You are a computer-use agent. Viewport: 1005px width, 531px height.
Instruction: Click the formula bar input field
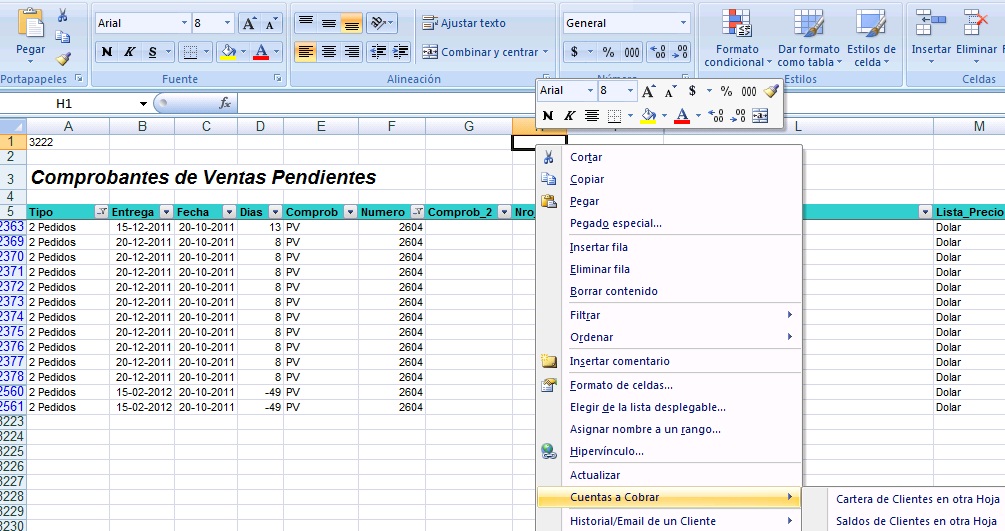(620, 104)
